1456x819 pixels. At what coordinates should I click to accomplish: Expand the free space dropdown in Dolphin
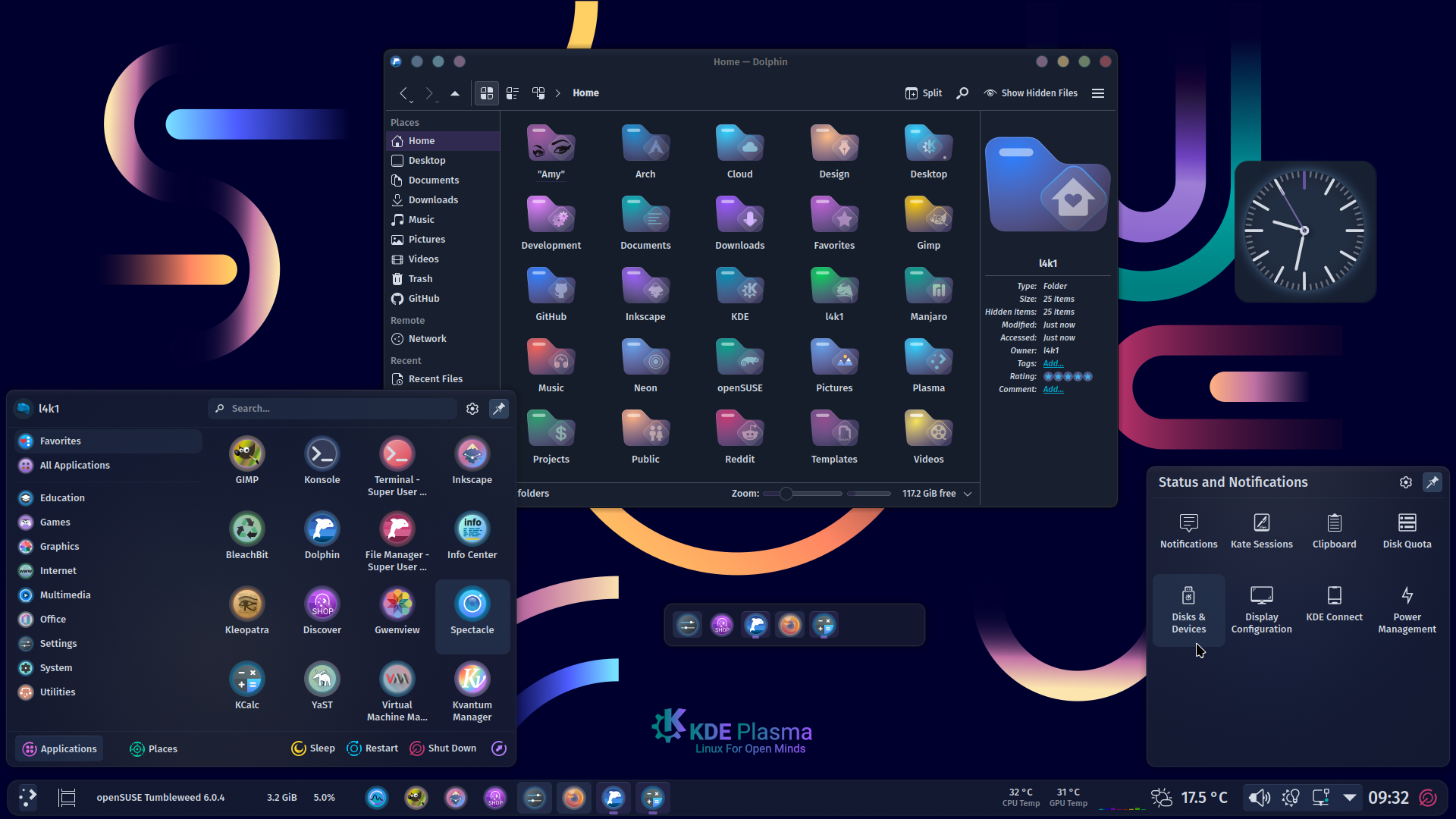click(x=968, y=494)
